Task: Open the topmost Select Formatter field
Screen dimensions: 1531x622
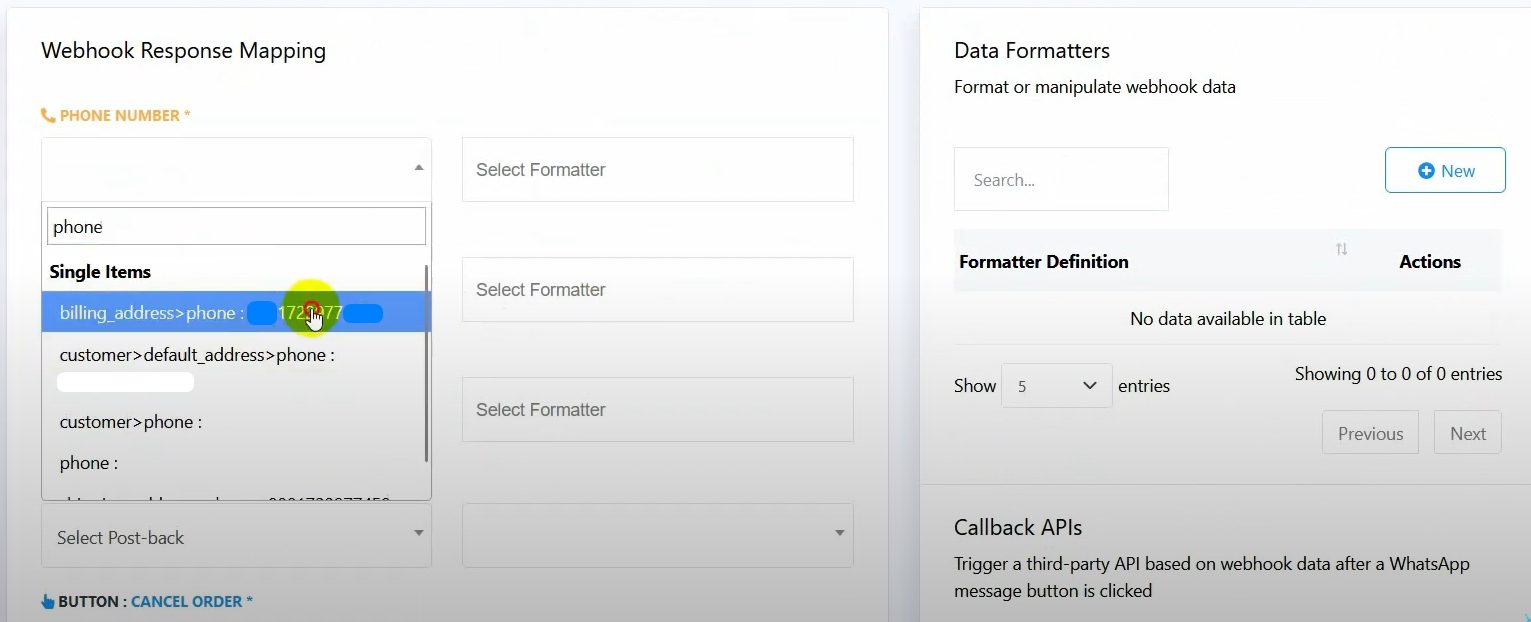Action: [x=657, y=170]
